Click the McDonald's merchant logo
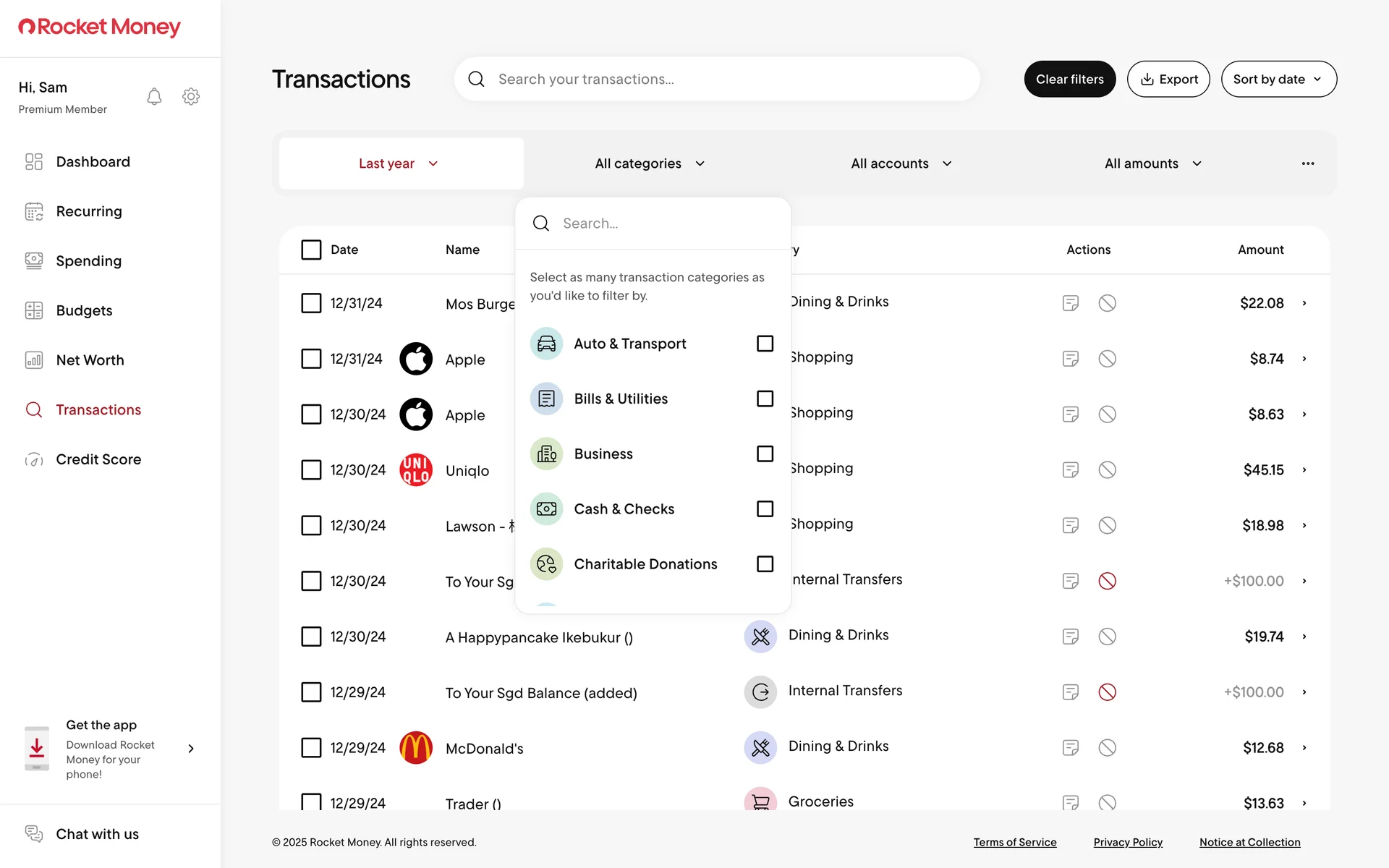Viewport: 1389px width, 868px height. pos(416,748)
